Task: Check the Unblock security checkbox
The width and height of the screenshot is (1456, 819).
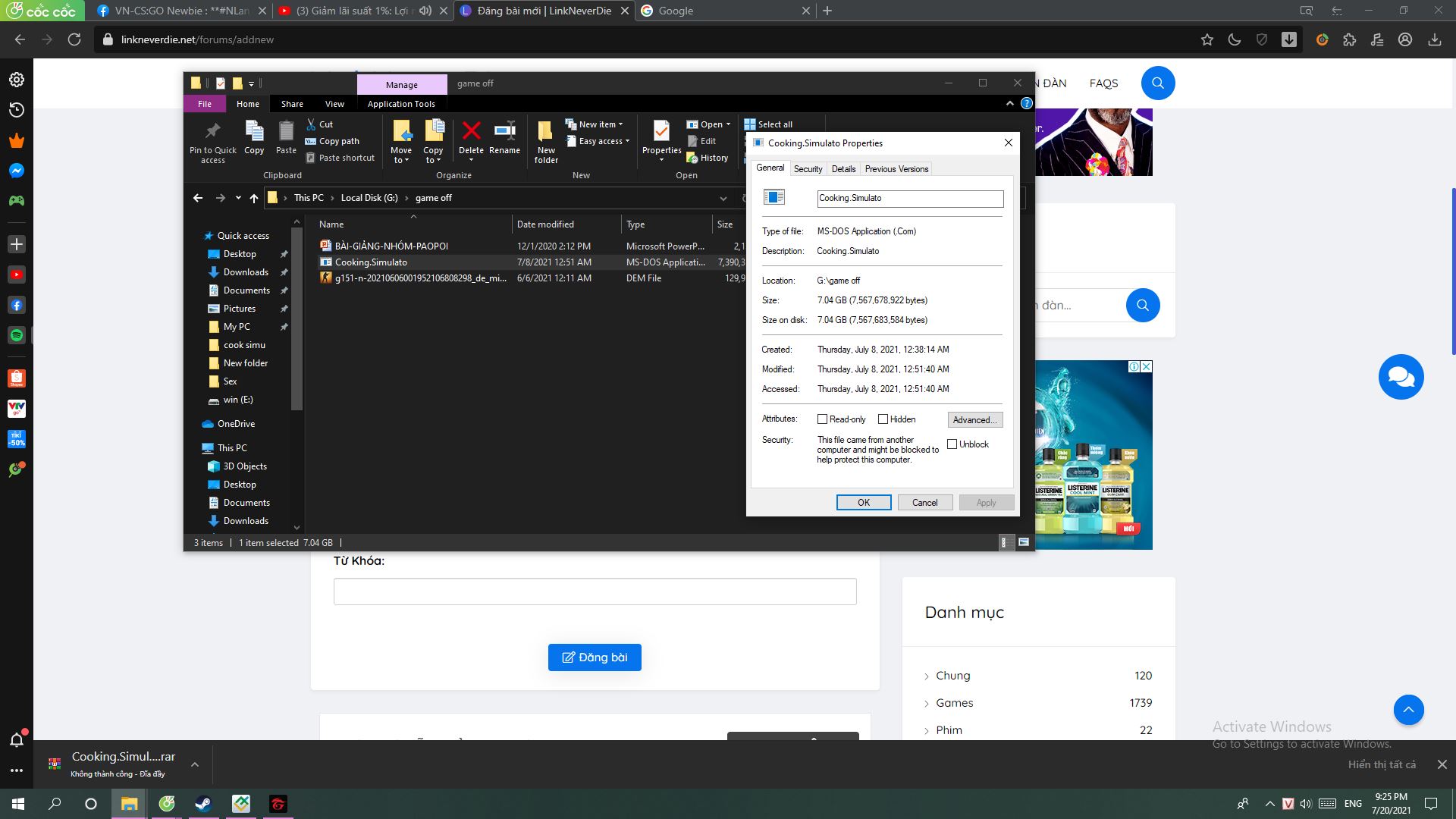Action: (x=952, y=443)
